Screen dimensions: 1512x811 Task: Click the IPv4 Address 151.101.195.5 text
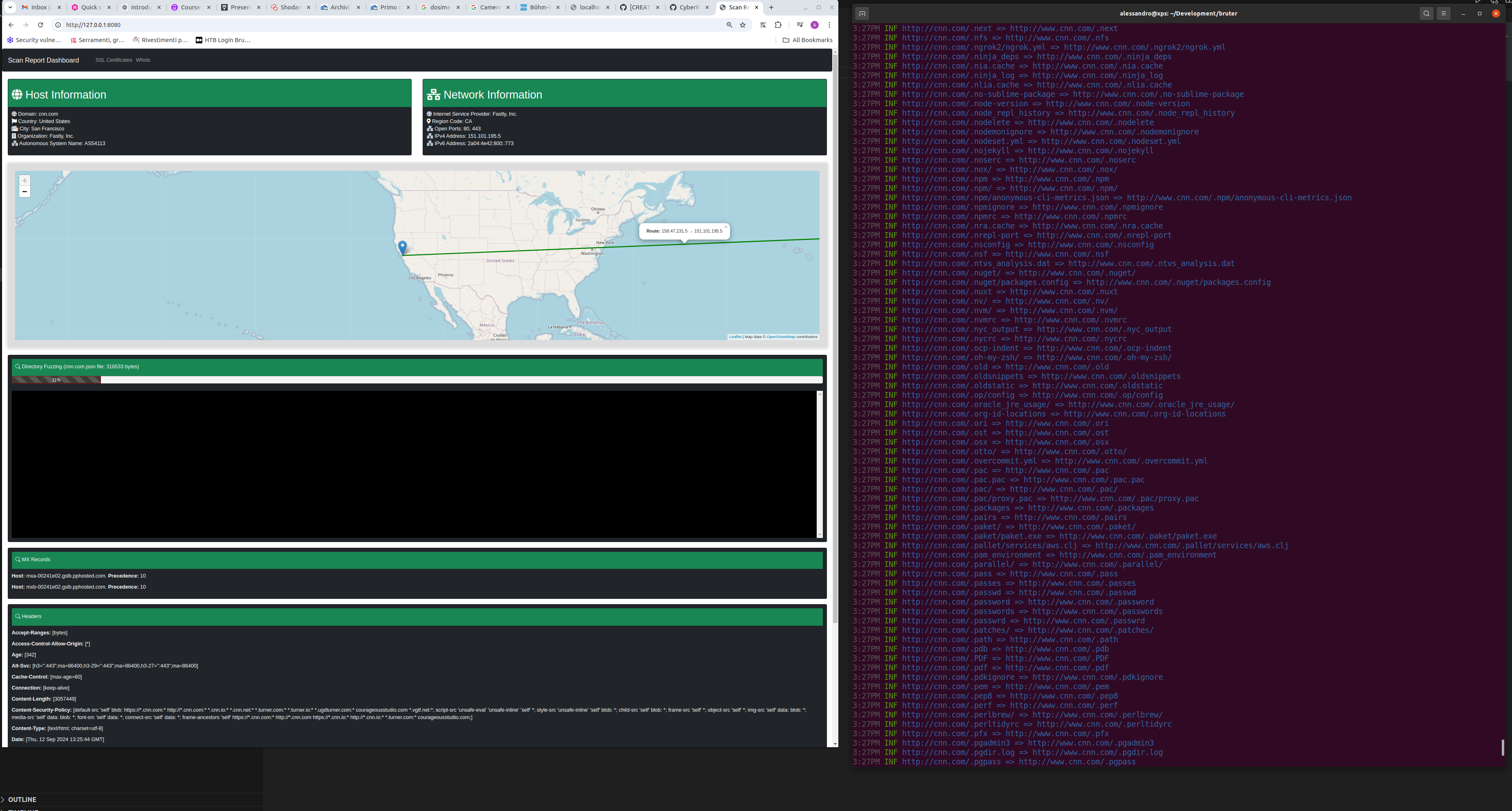click(x=467, y=136)
